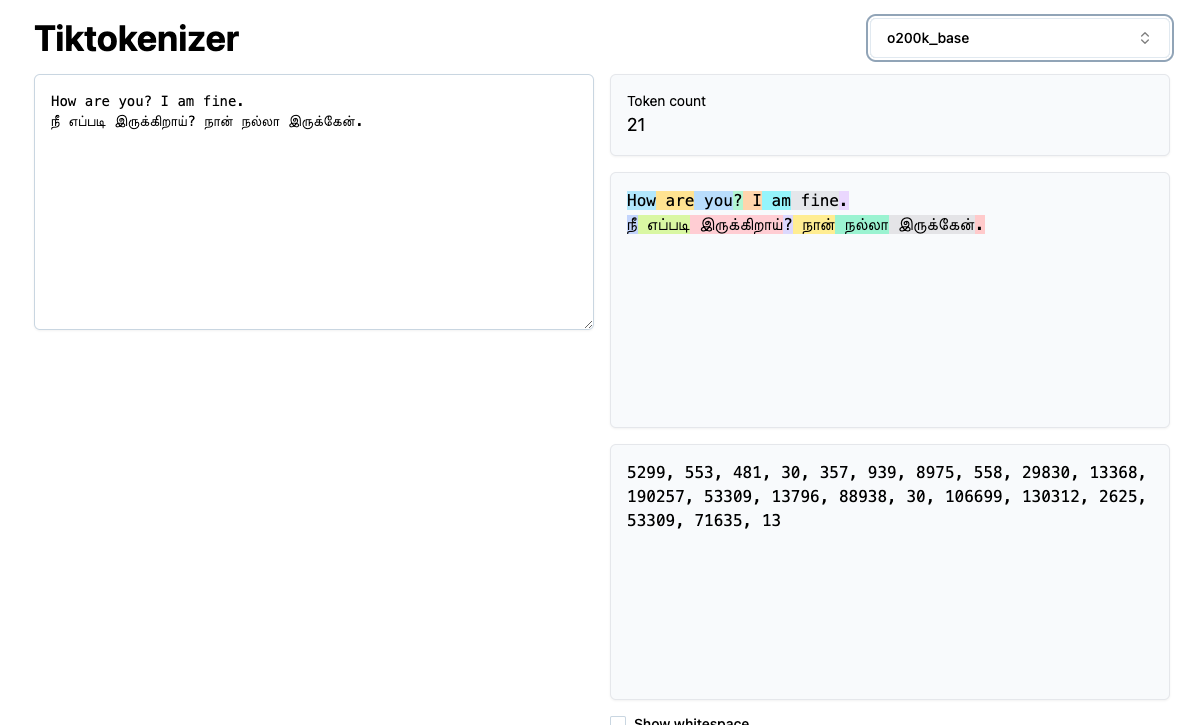Click the Tiktokenizer page title
Screen dimensions: 1203x725
136,39
